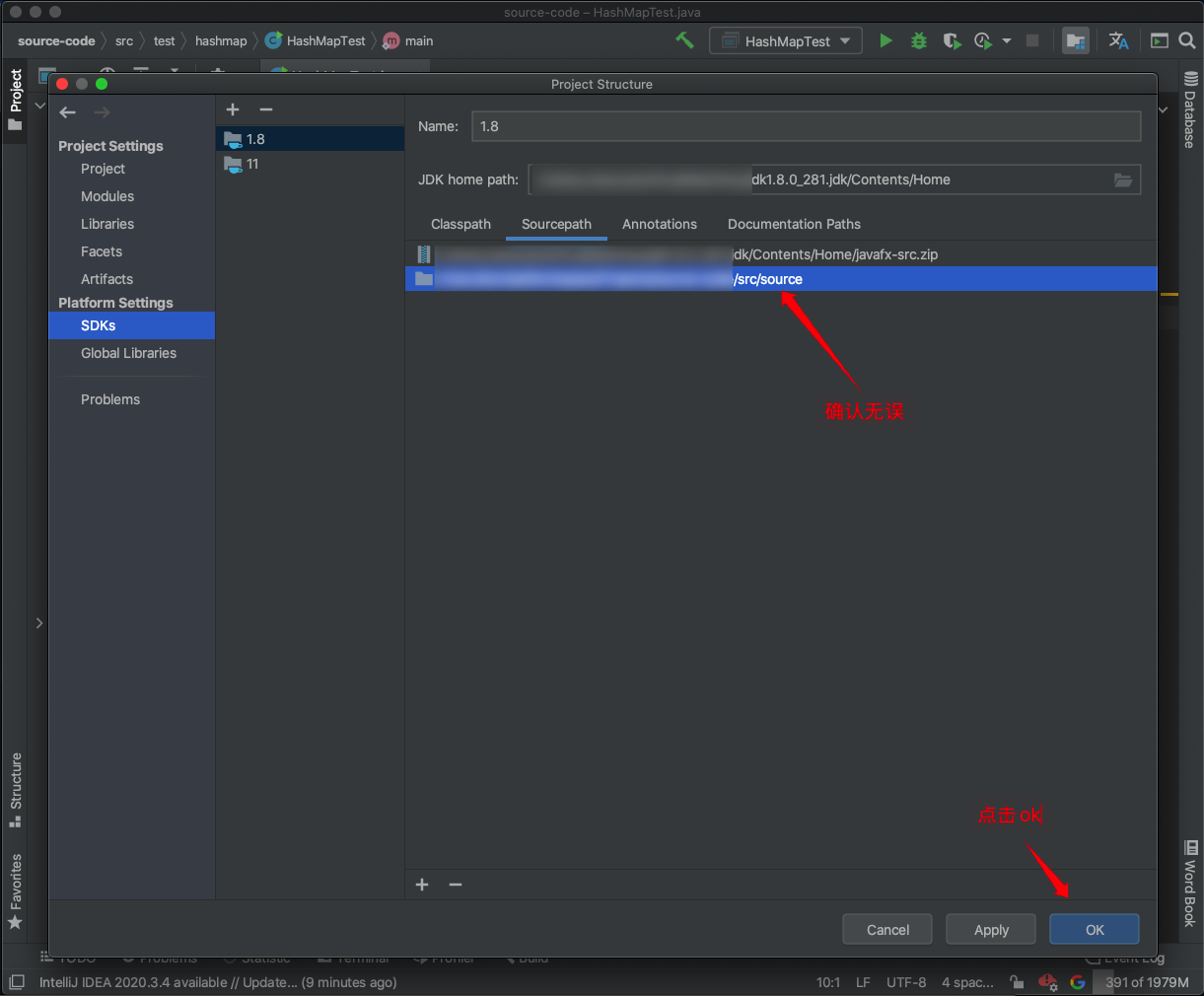Click the SDK Name input field
This screenshot has width=1204, height=996.
(x=806, y=126)
